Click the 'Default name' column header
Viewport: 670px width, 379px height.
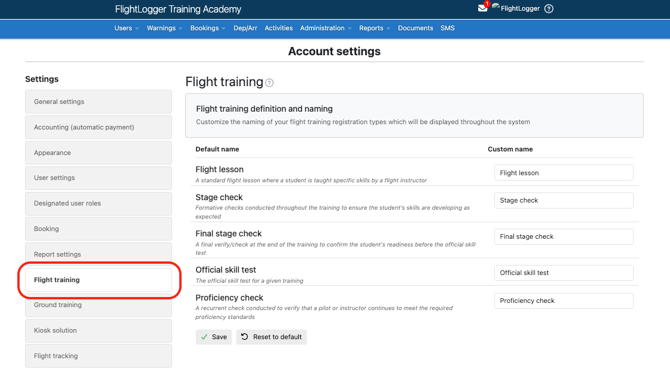(x=217, y=149)
